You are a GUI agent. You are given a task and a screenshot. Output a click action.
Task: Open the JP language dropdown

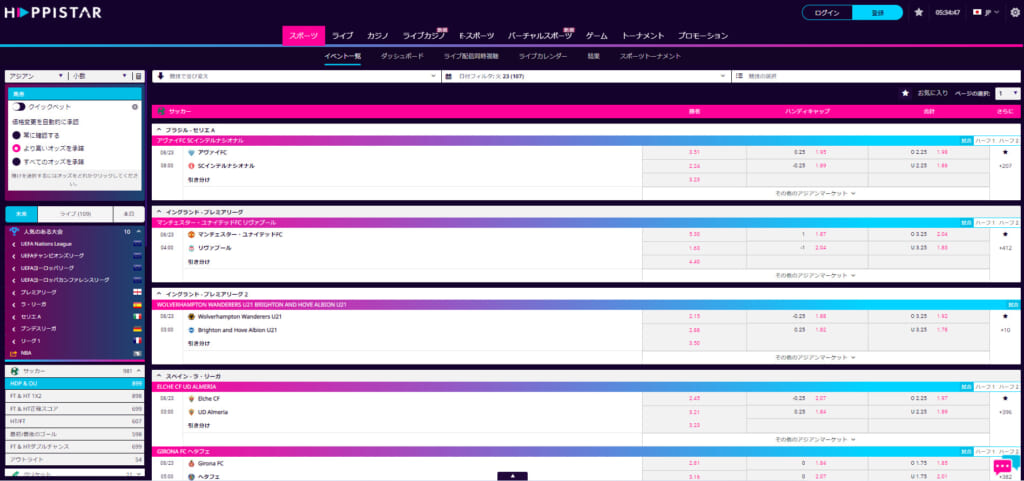point(986,12)
